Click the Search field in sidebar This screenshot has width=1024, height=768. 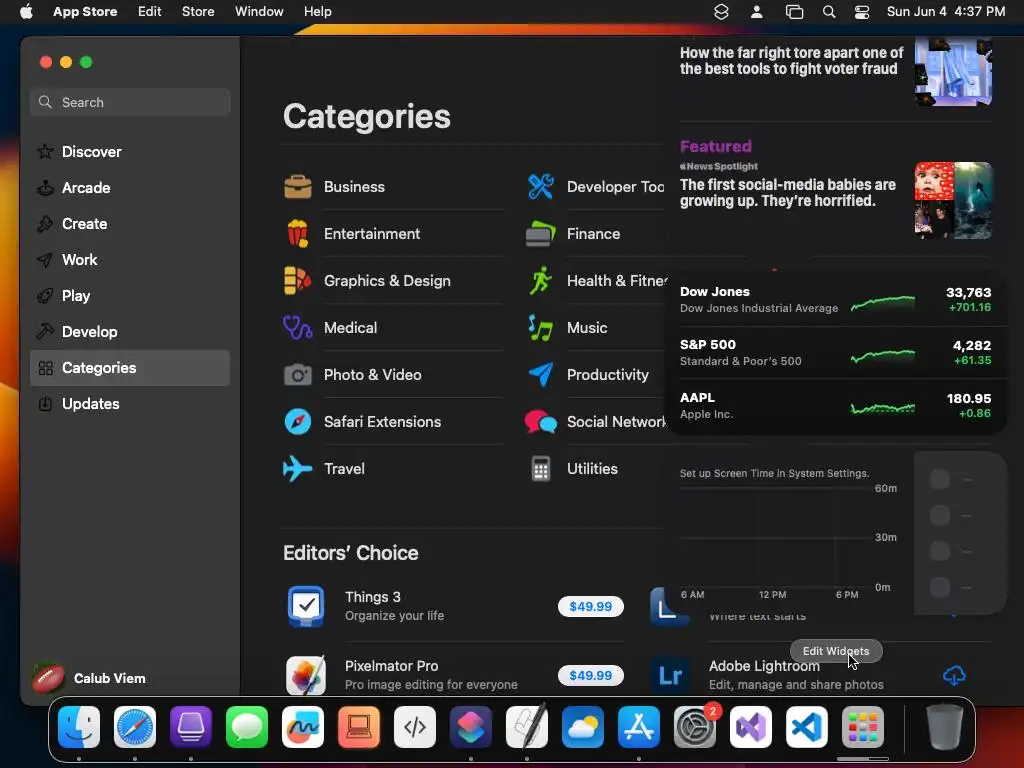pos(130,102)
